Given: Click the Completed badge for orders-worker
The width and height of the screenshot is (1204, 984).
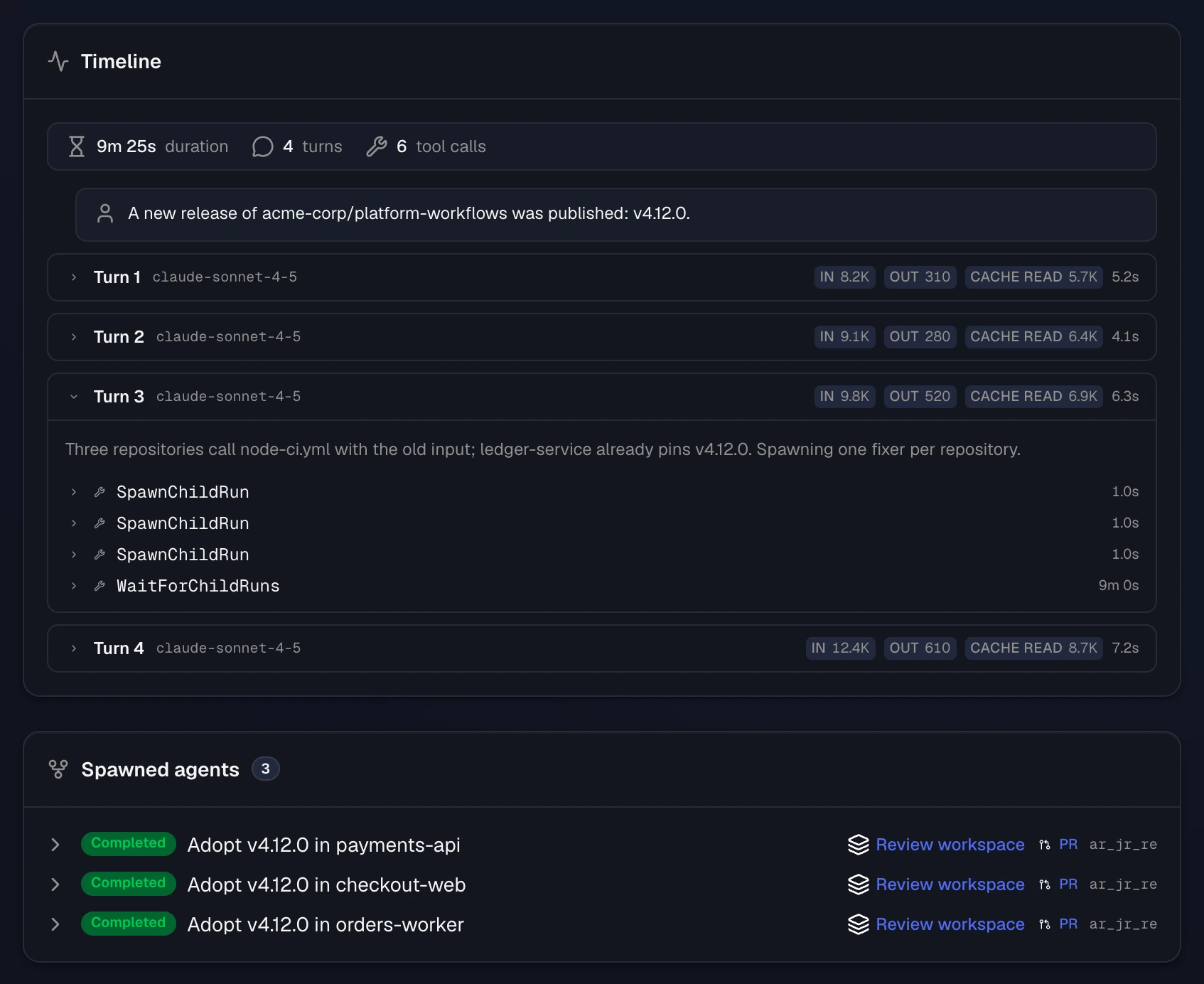Looking at the screenshot, I should [x=129, y=923].
